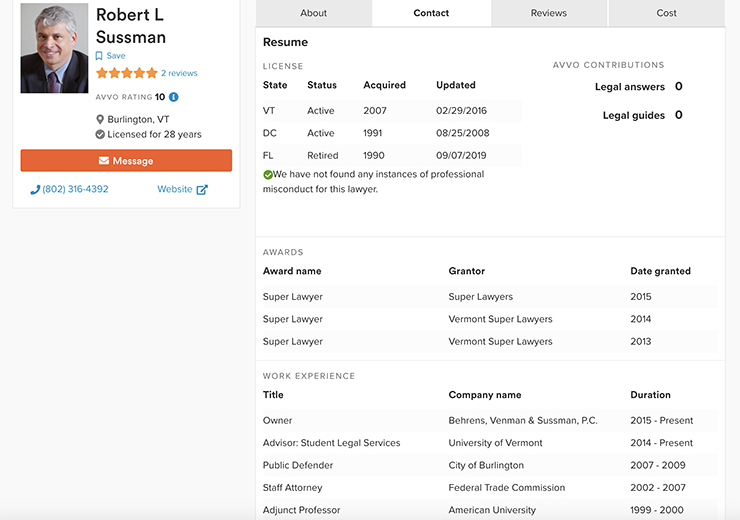
Task: Click the 2002 - 2007 duration
Action: pos(658,488)
